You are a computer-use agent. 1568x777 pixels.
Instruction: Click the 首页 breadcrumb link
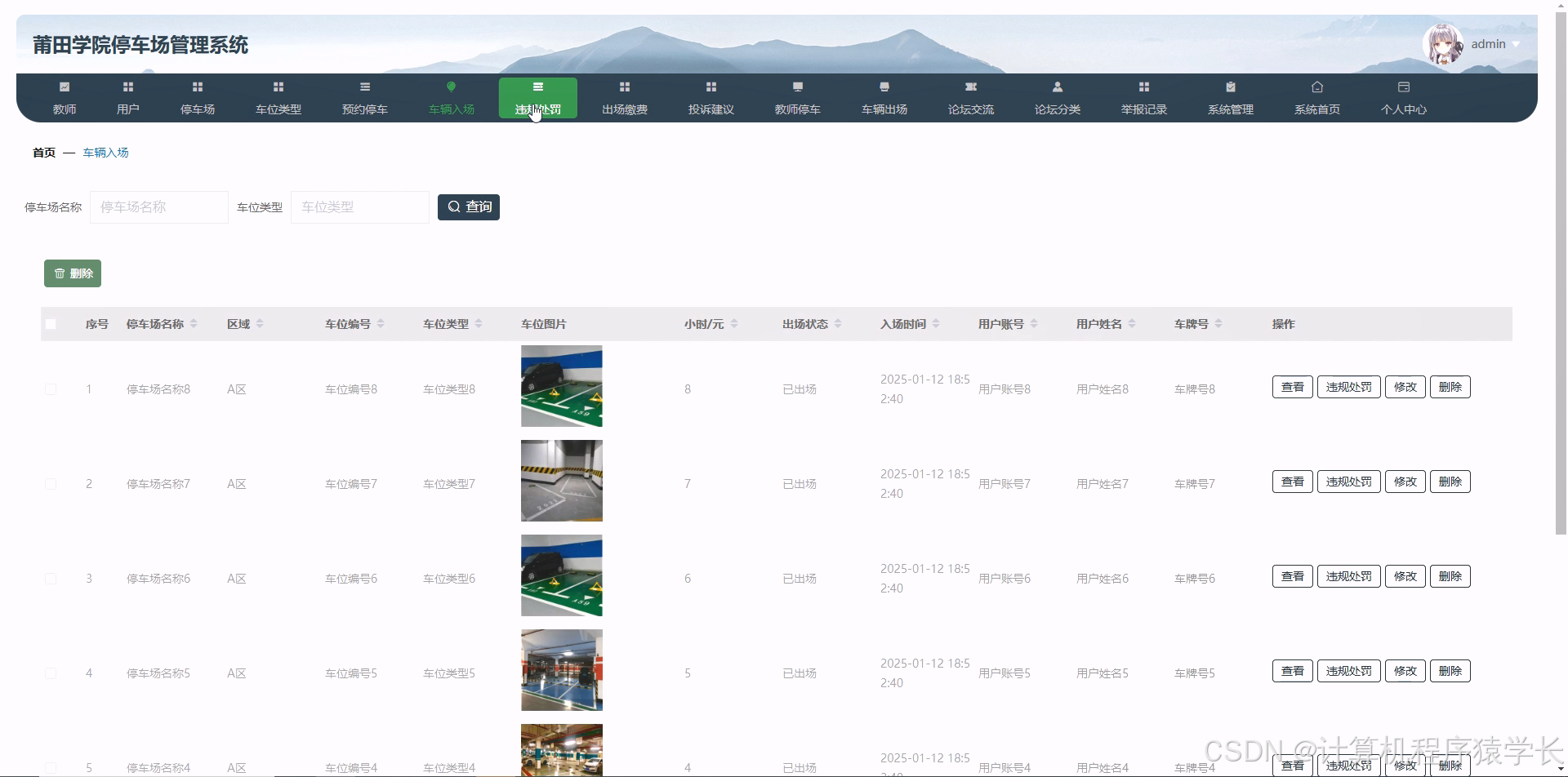pos(44,153)
